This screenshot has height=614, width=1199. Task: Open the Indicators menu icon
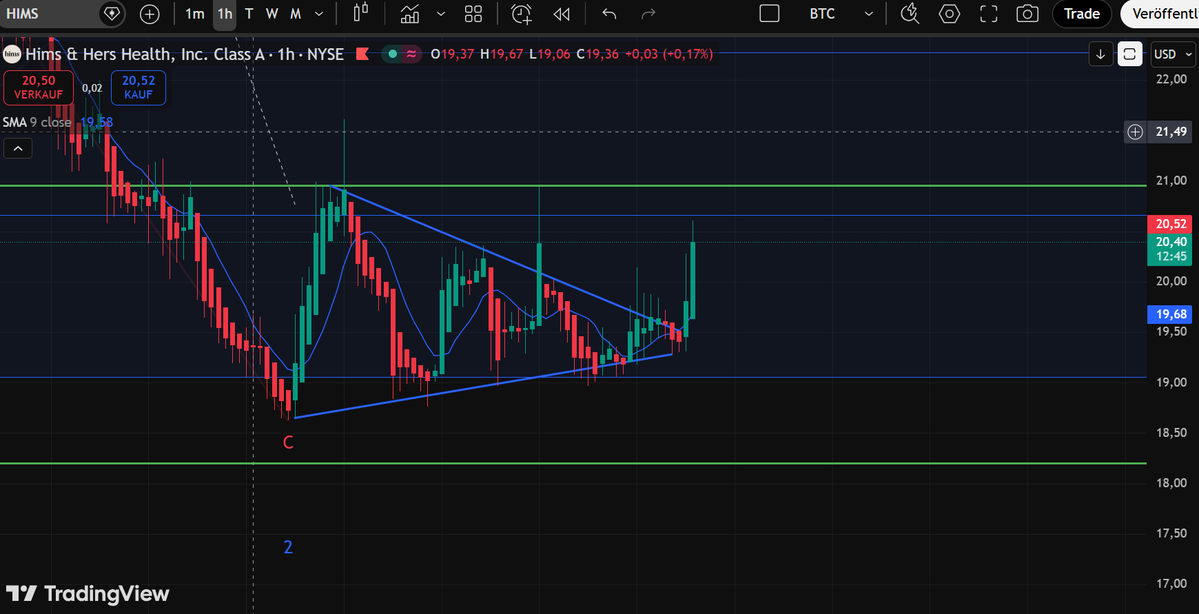click(411, 14)
